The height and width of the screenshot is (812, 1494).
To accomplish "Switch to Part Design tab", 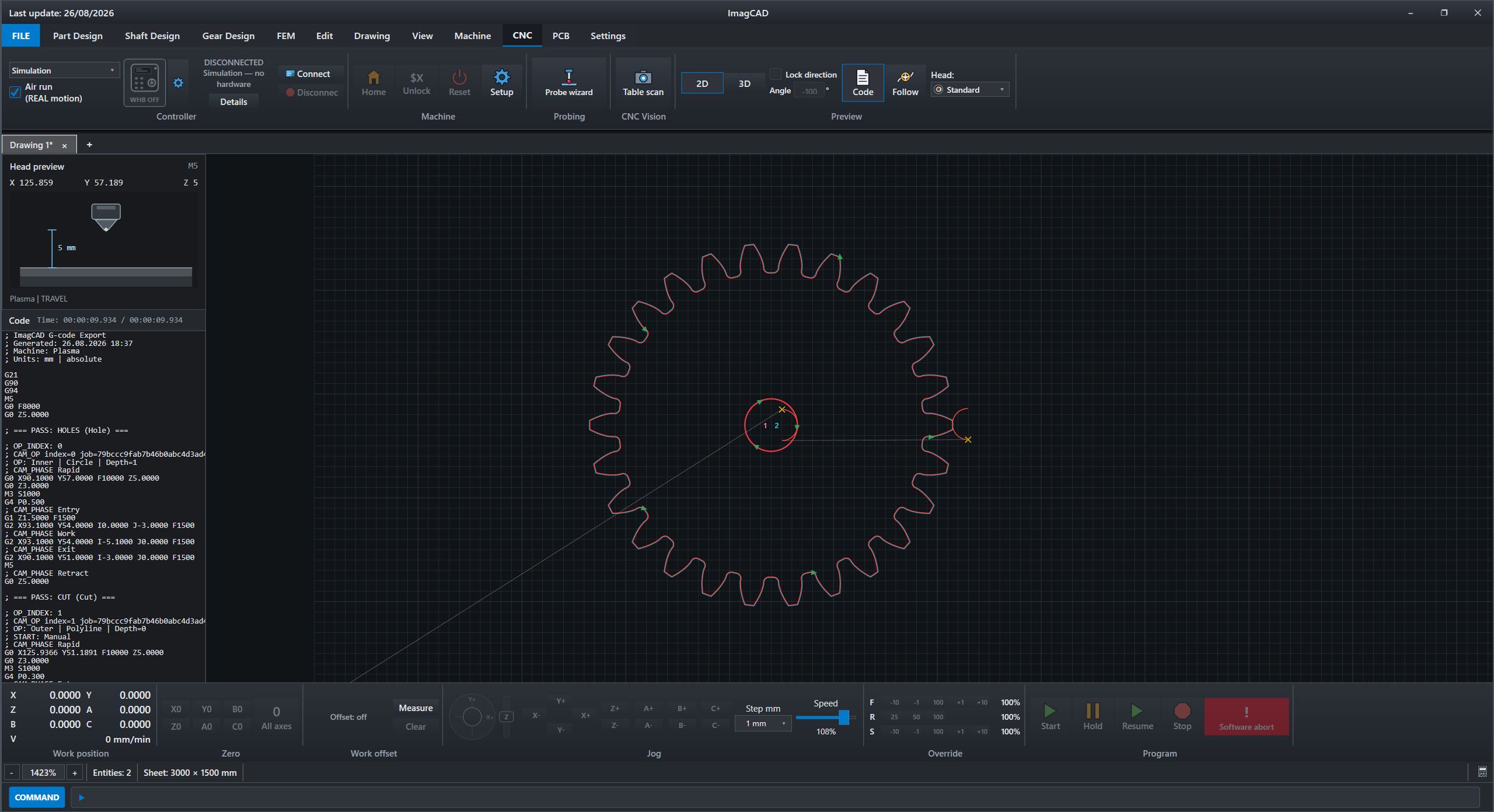I will [78, 36].
